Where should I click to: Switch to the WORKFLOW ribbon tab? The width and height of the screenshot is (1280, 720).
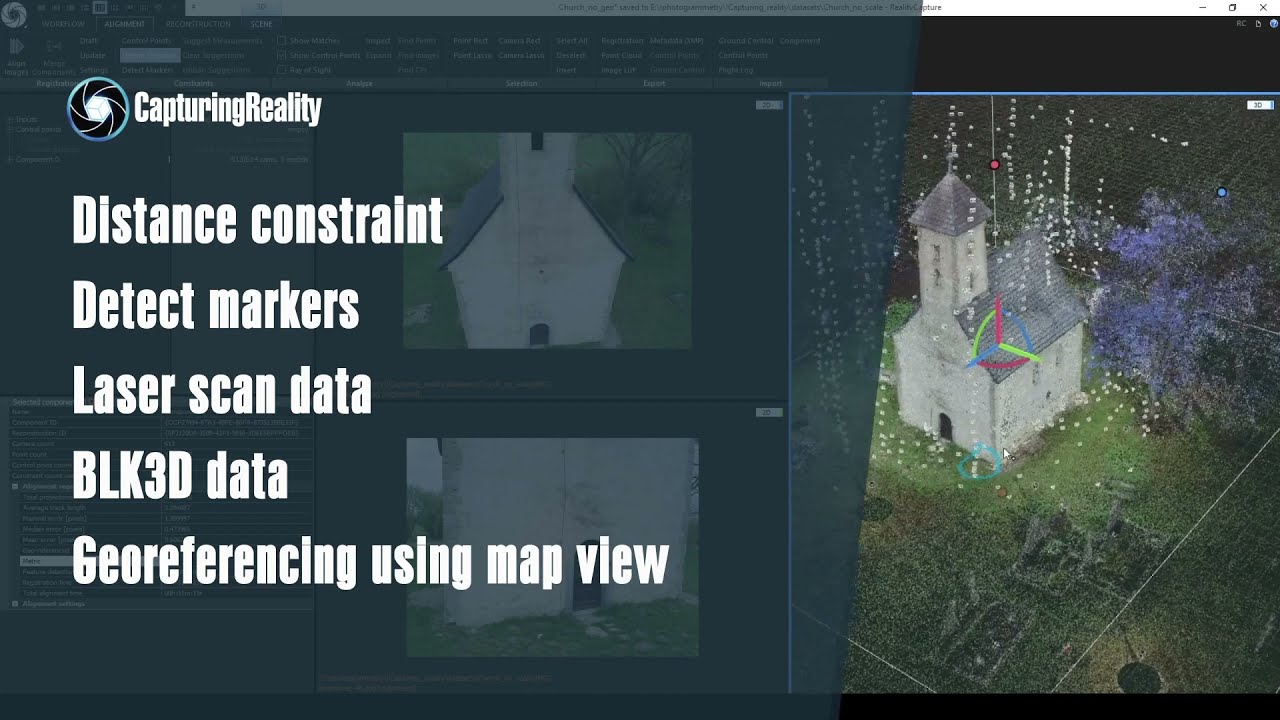(63, 24)
